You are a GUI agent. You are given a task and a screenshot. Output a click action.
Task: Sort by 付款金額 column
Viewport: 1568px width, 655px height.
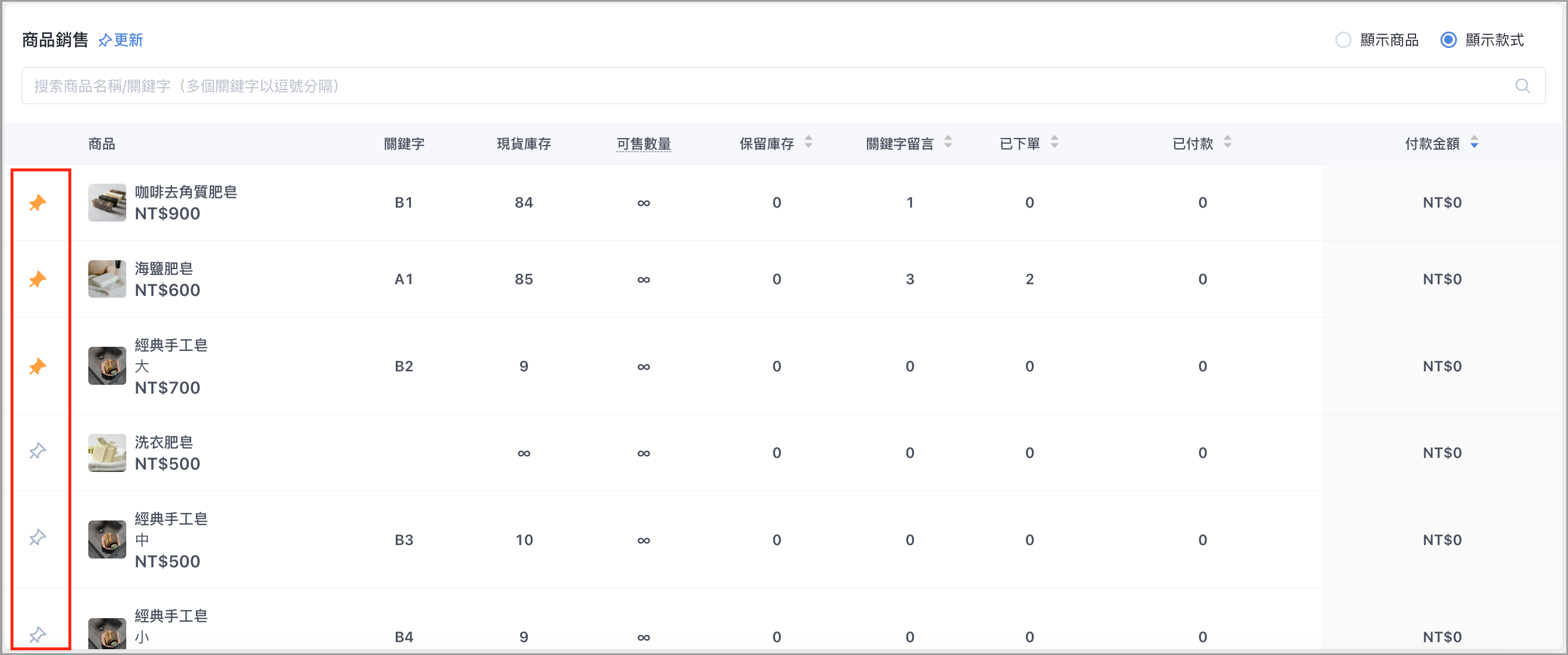(x=1474, y=143)
